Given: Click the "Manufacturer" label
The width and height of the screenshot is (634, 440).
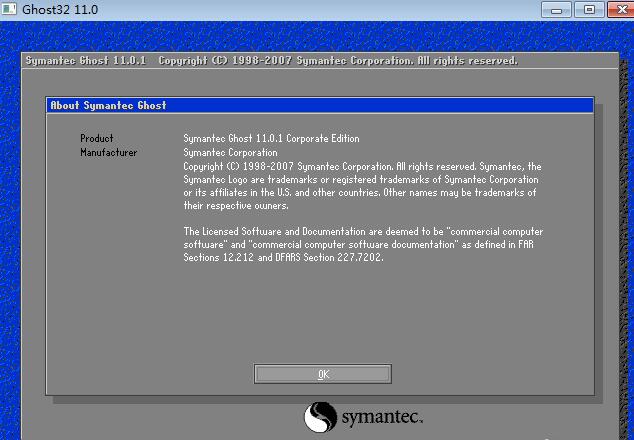Looking at the screenshot, I should (x=108, y=152).
